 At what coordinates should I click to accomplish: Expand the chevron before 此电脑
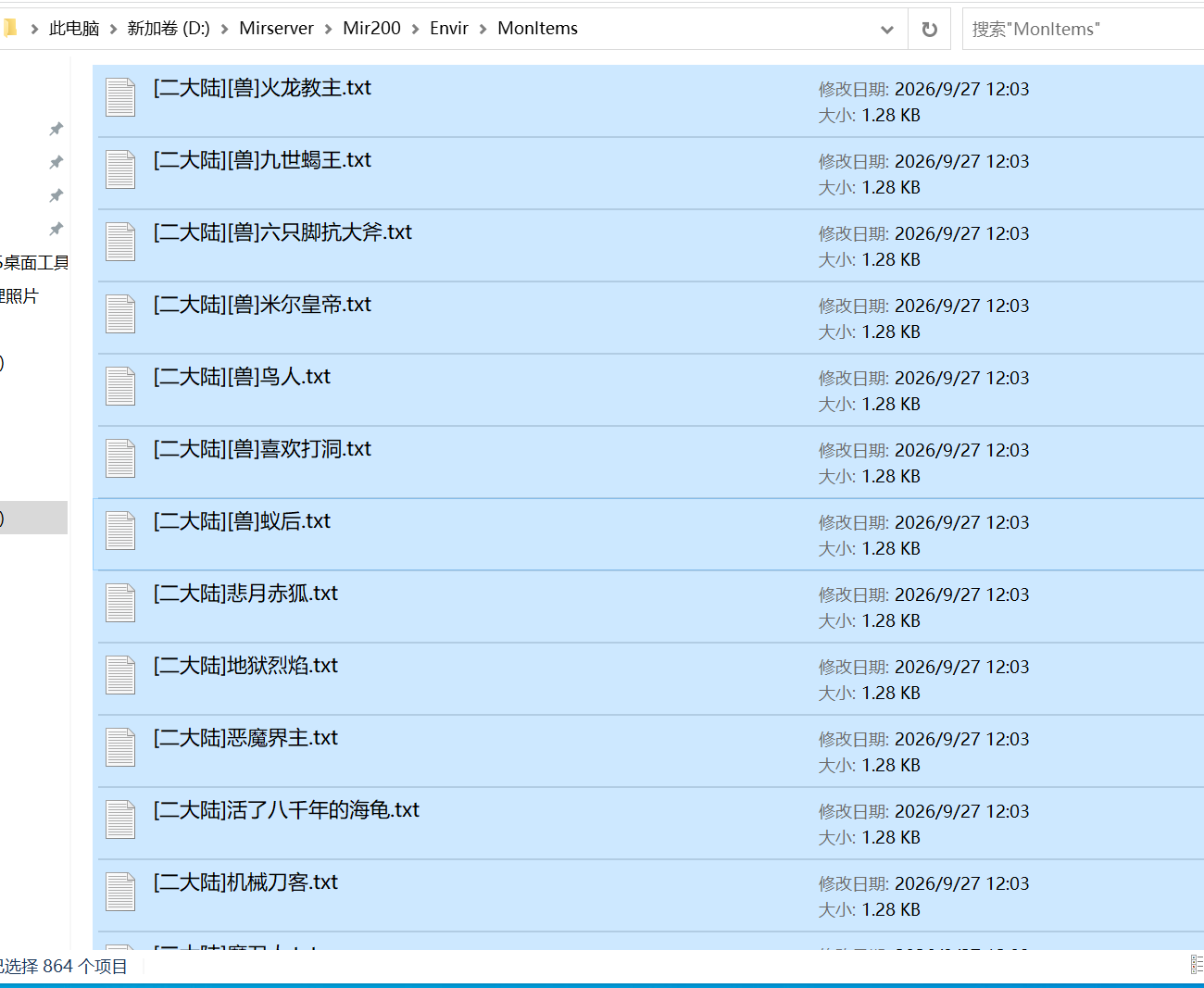coord(34,29)
